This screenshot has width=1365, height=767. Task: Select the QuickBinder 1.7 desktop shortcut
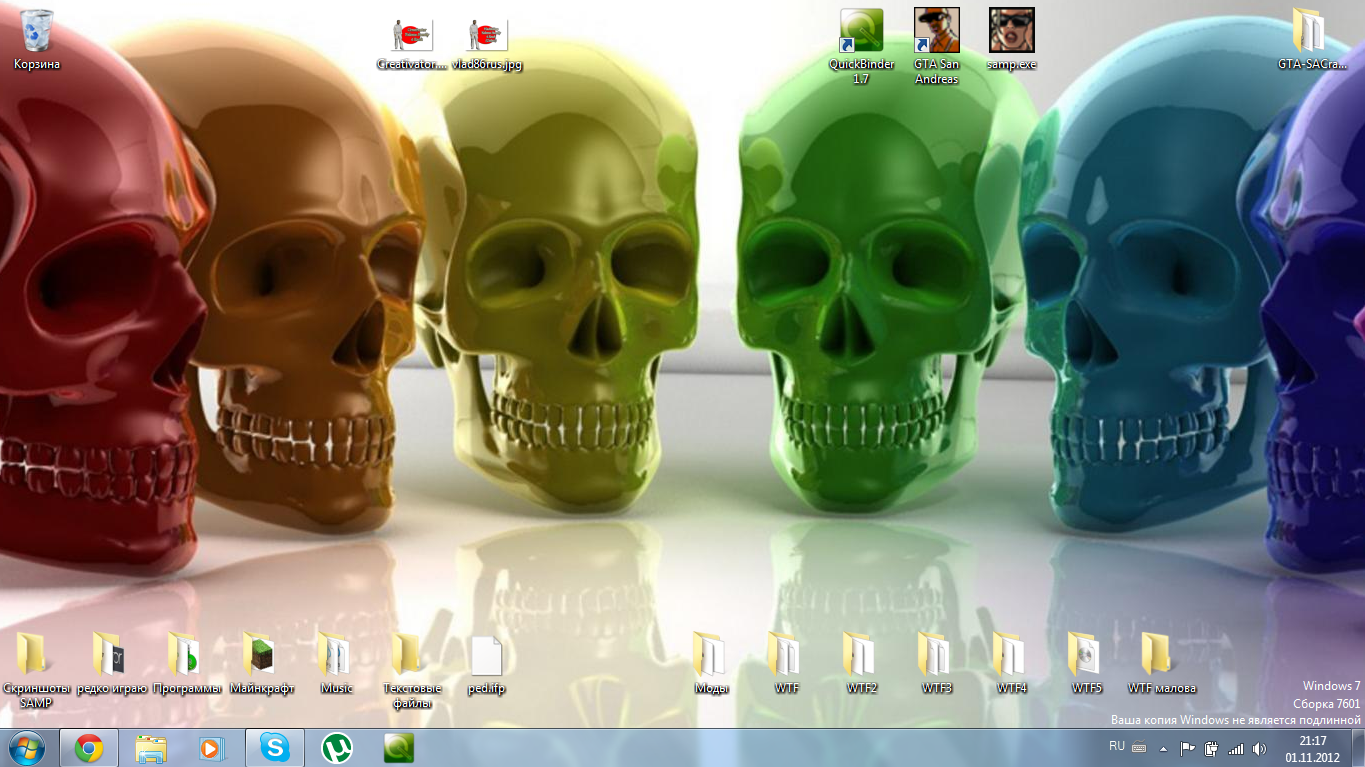[861, 47]
